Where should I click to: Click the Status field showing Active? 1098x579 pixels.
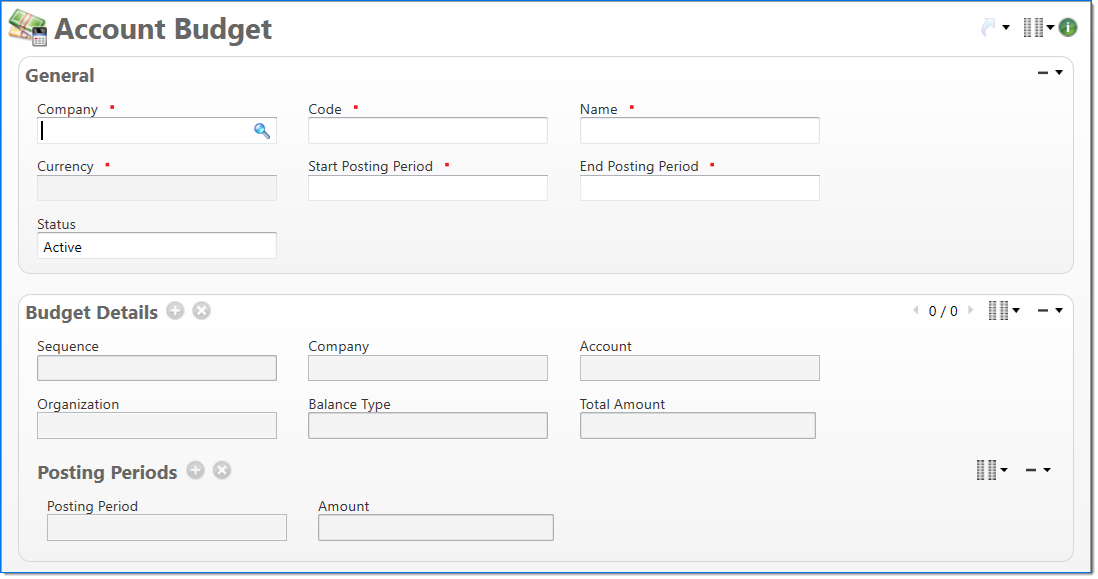[157, 246]
